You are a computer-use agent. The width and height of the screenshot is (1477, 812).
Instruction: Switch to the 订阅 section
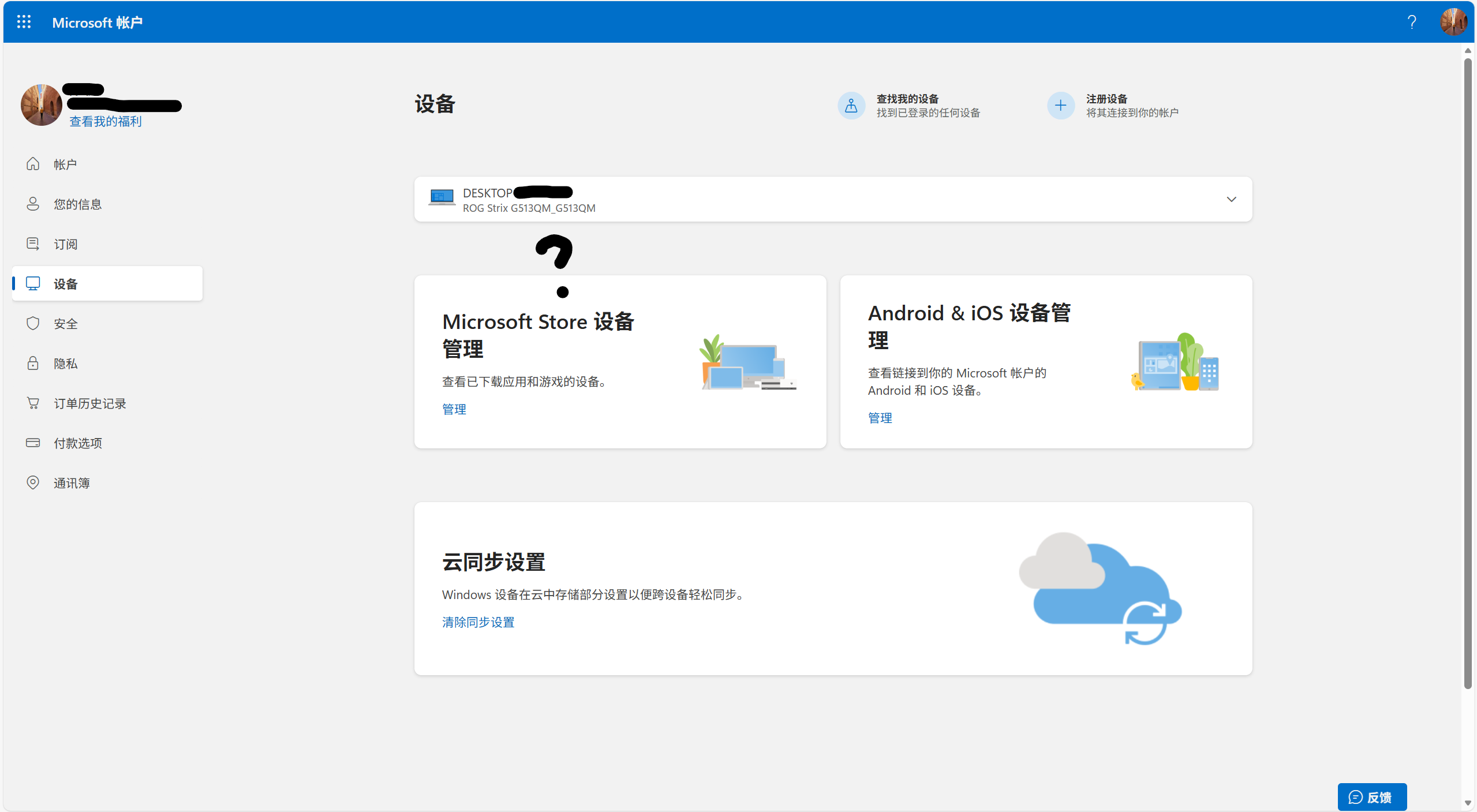[65, 244]
